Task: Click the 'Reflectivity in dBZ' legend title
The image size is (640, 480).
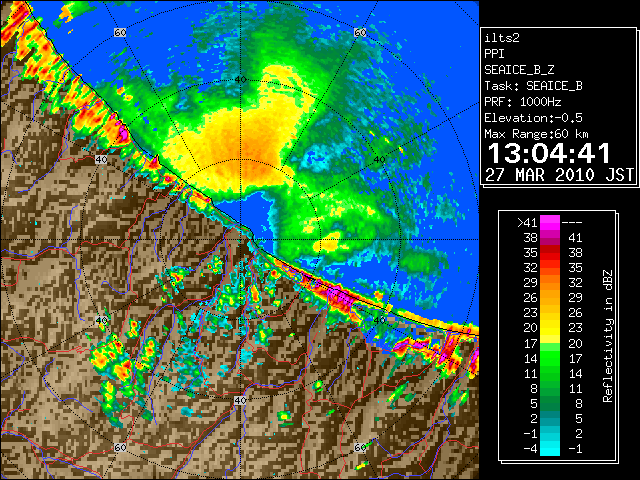Action: click(608, 336)
